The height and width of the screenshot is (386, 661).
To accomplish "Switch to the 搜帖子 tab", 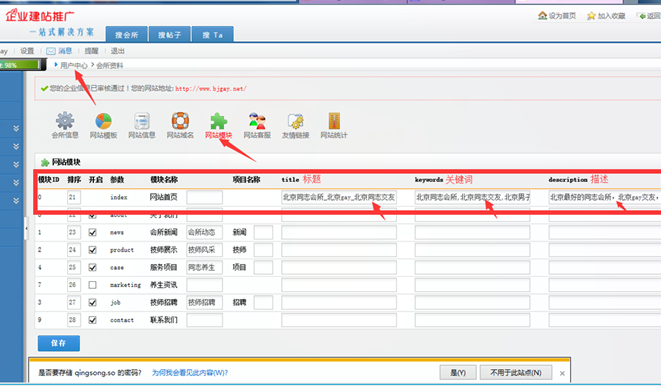I will pos(169,35).
